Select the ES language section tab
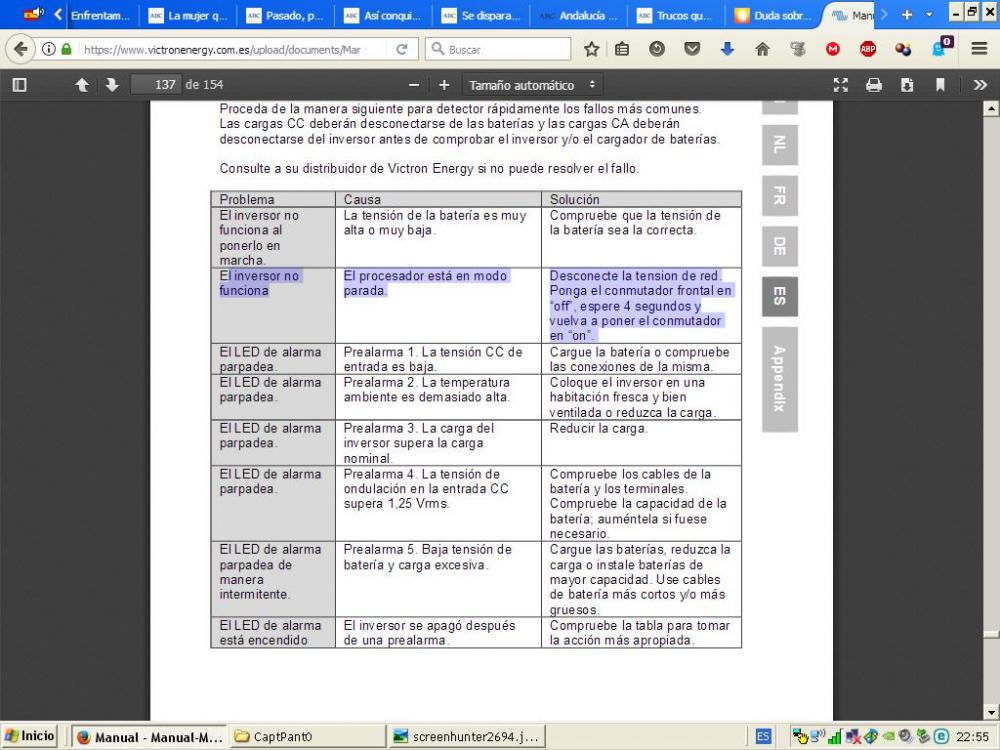 (x=779, y=296)
